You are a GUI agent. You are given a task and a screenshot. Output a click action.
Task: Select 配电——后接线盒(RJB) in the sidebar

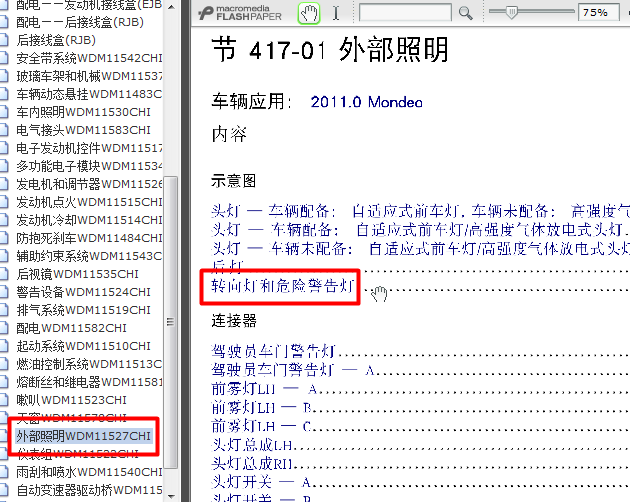pyautogui.click(x=80, y=22)
